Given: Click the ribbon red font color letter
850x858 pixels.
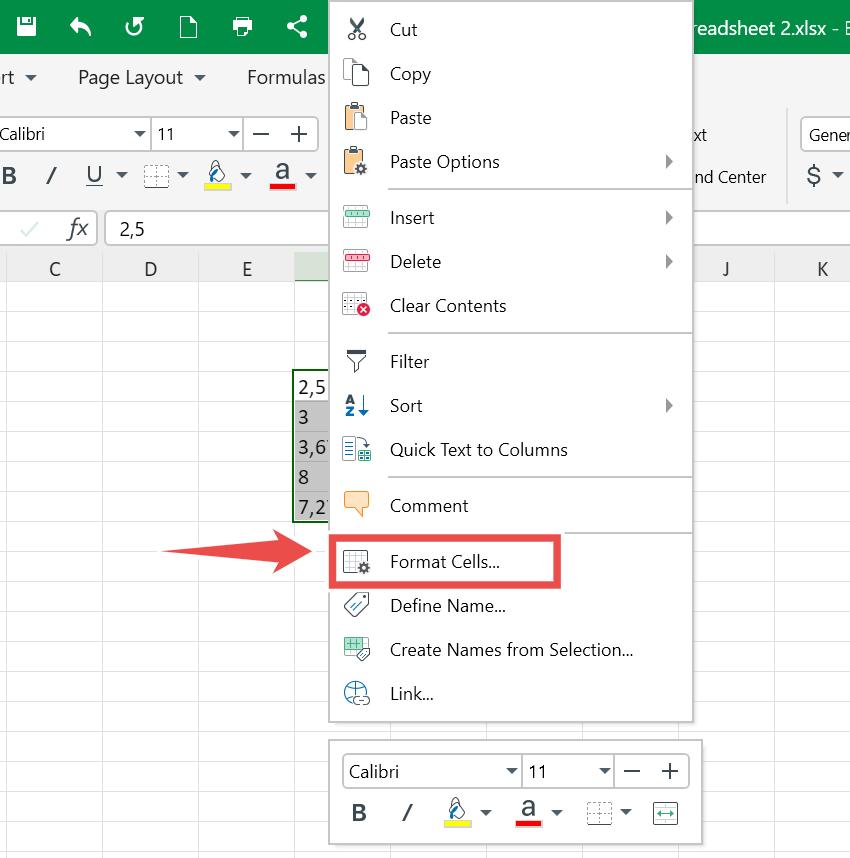Looking at the screenshot, I should tap(282, 175).
